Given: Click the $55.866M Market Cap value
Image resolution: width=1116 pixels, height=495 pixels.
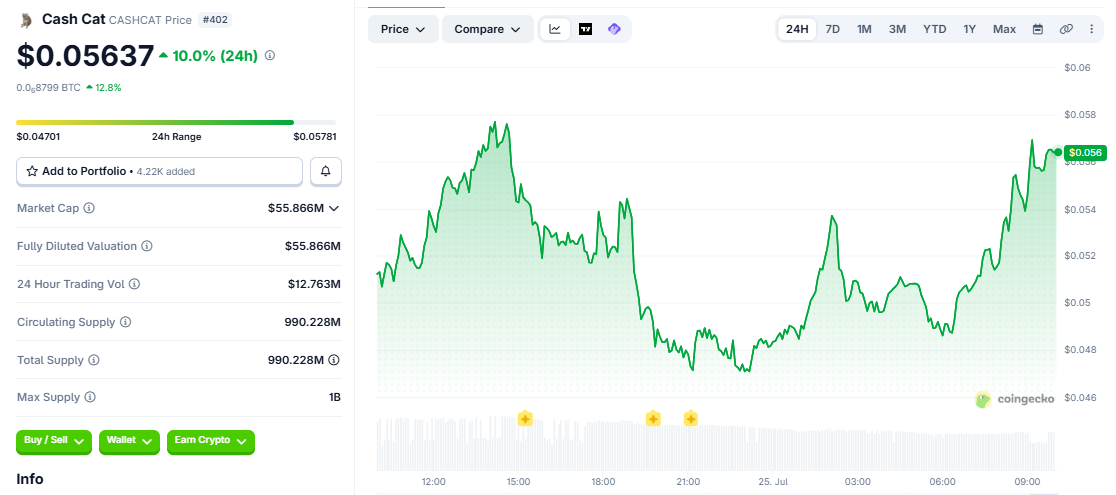Looking at the screenshot, I should [296, 208].
